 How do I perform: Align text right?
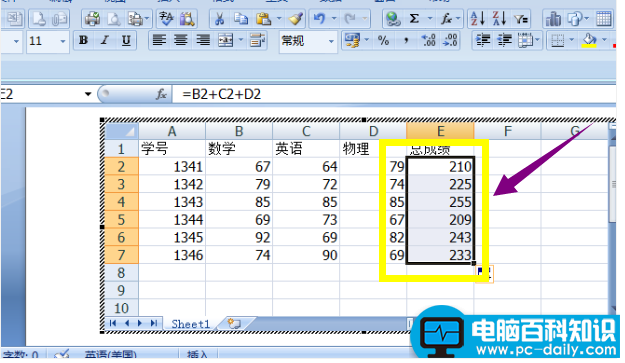click(203, 40)
